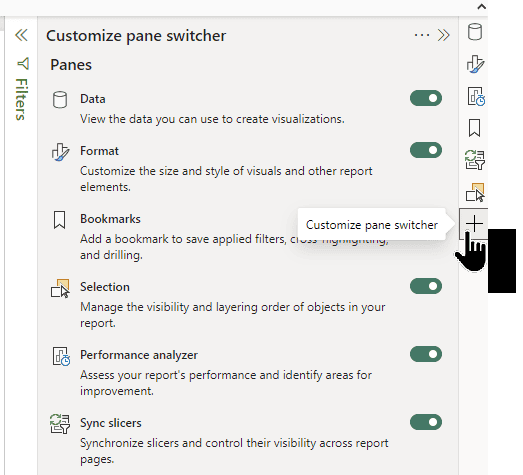Viewport: 523px width, 475px height.
Task: Disable the Selection pane toggle
Action: tap(426, 286)
